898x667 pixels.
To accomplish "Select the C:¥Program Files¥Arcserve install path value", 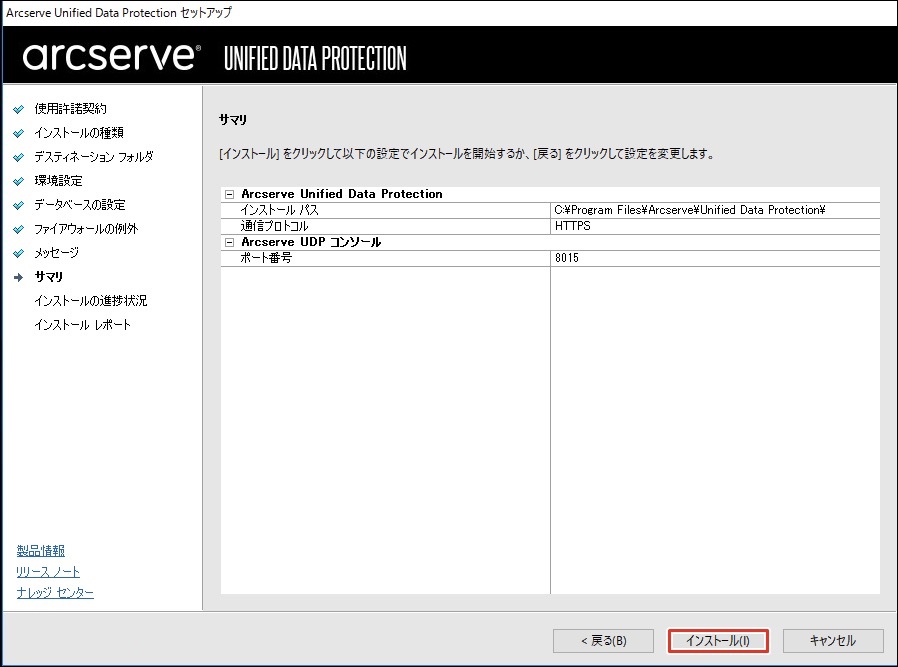I will [690, 210].
